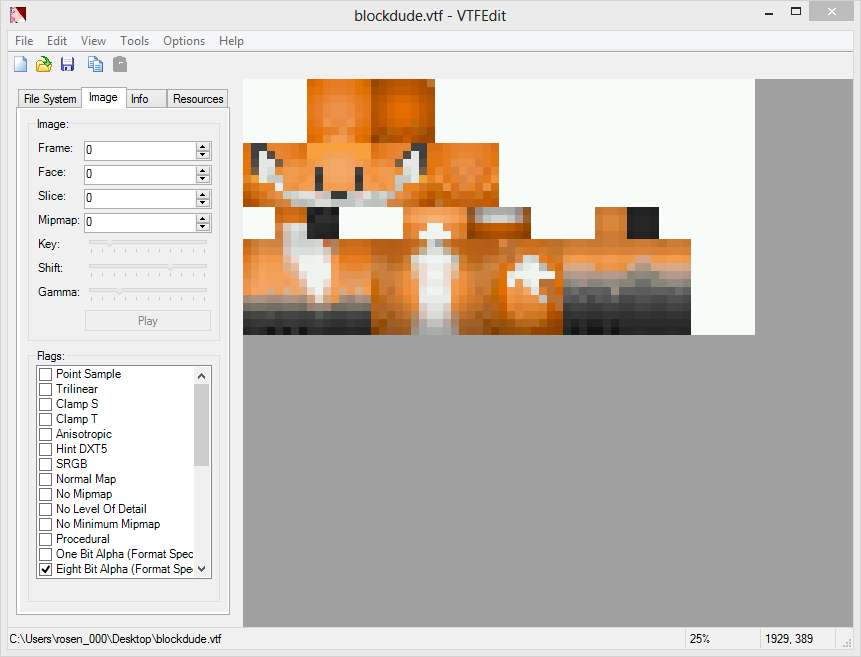The height and width of the screenshot is (657, 861).
Task: Click the 1929, 389 coordinates status entry
Action: 789,639
